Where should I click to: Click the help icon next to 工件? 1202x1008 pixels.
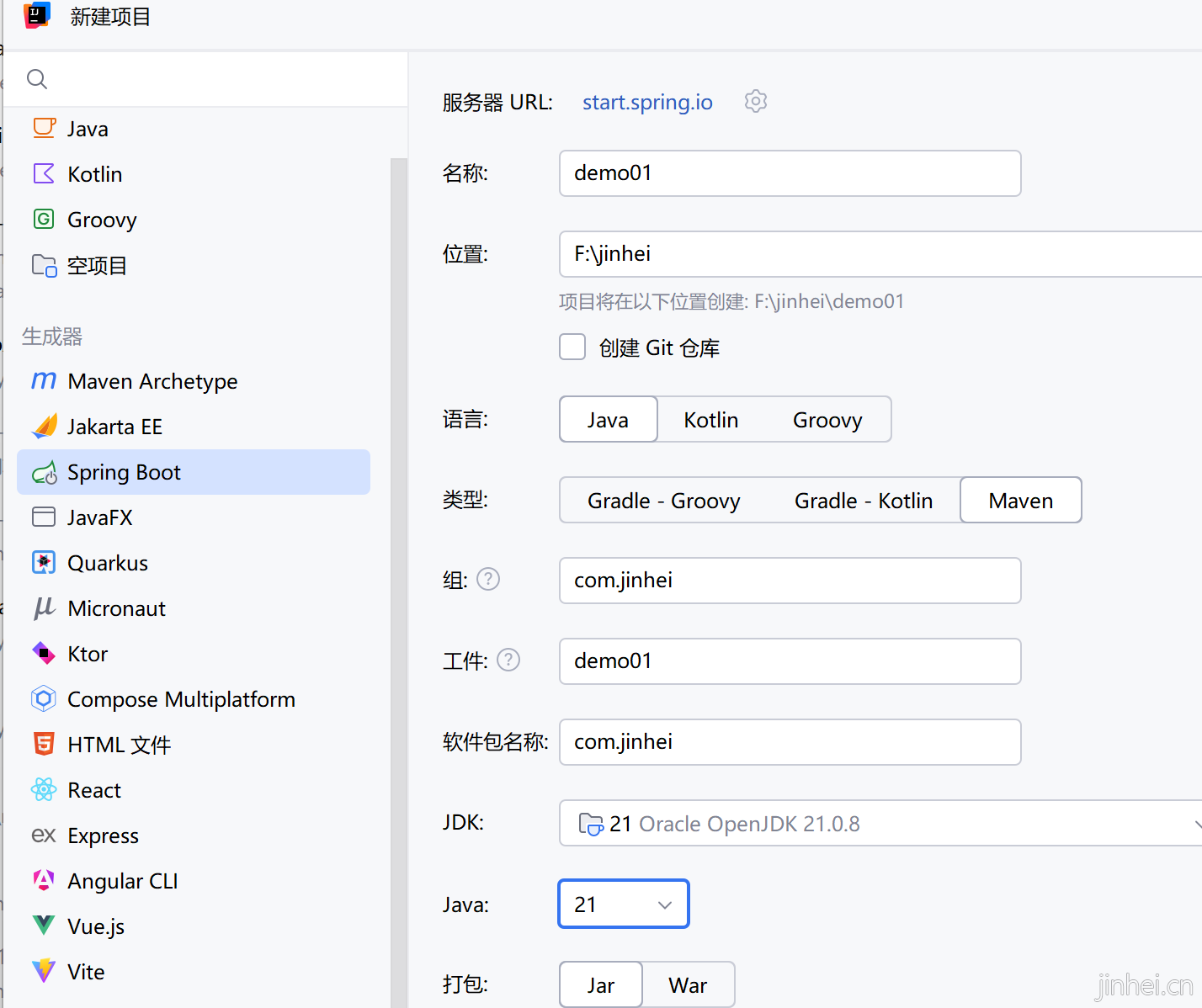click(508, 660)
